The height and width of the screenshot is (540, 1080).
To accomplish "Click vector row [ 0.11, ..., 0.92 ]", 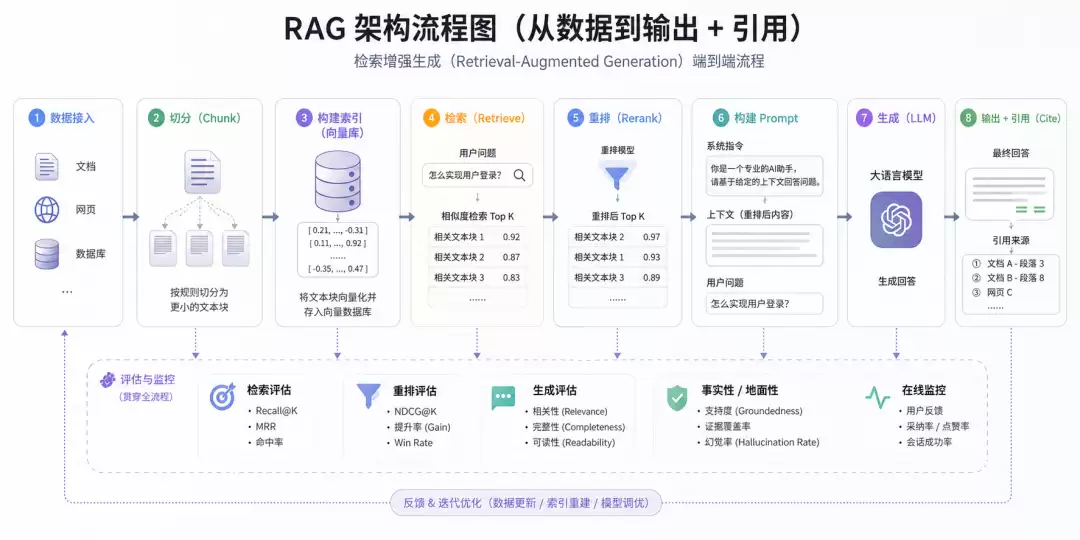I will 338,243.
